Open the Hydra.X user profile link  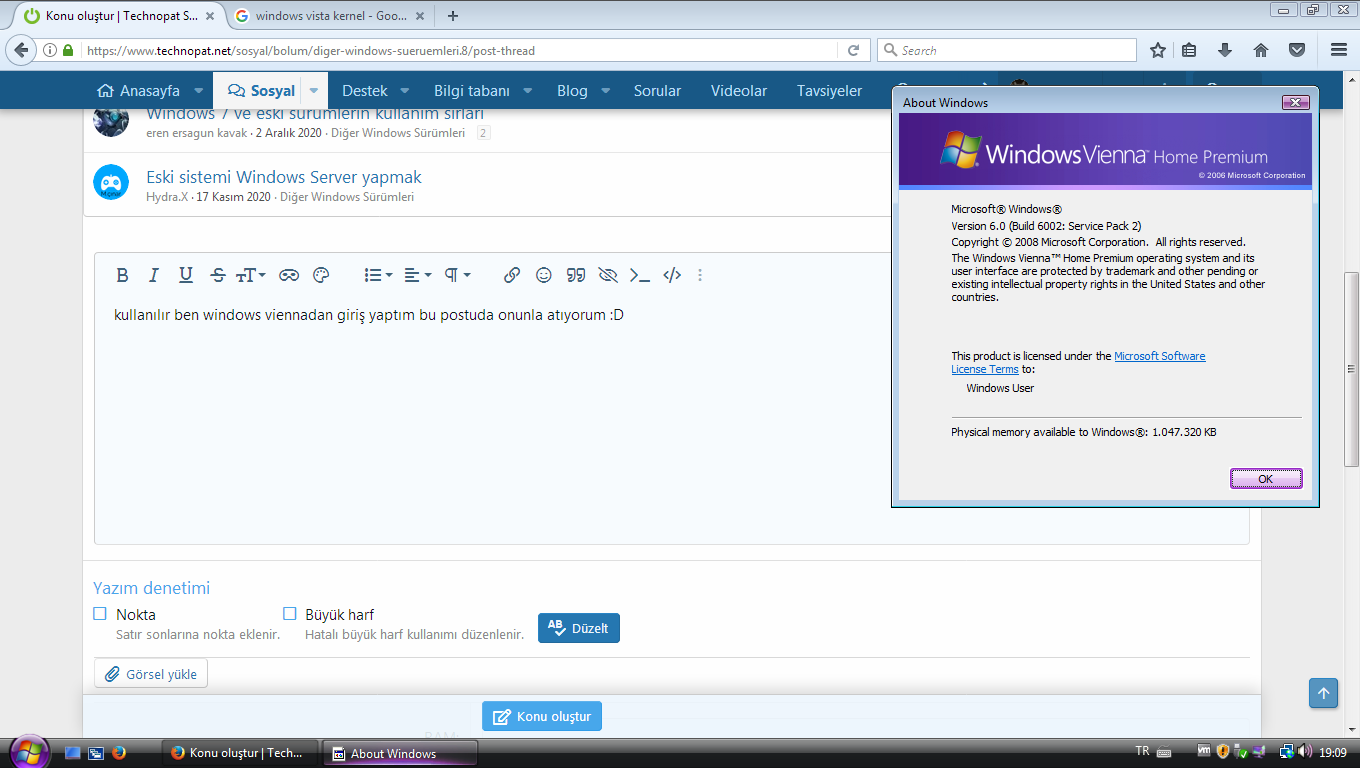pyautogui.click(x=167, y=197)
